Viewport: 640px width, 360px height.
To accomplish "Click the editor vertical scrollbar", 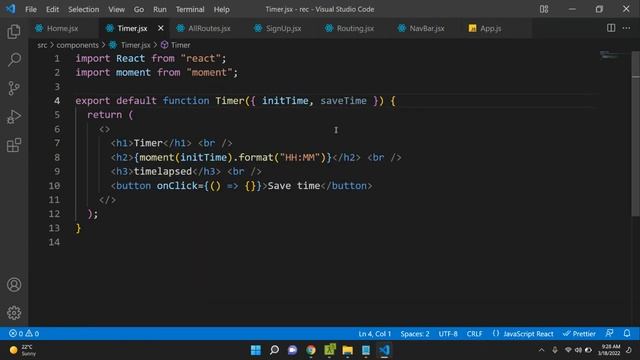I will (x=635, y=135).
